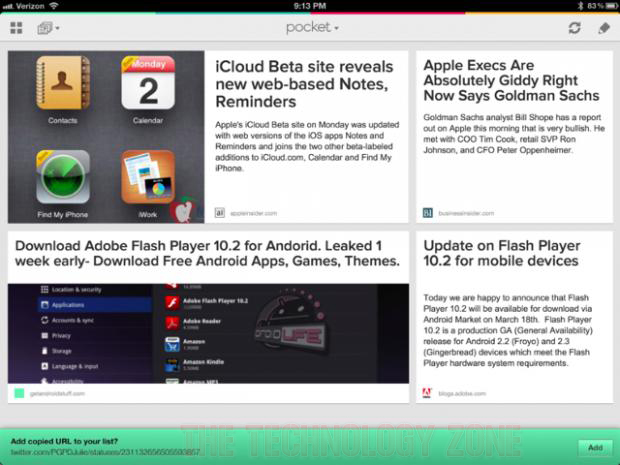Screen dimensions: 620x465
Task: Click the green getandroidstuff source favicon
Action: (19, 393)
